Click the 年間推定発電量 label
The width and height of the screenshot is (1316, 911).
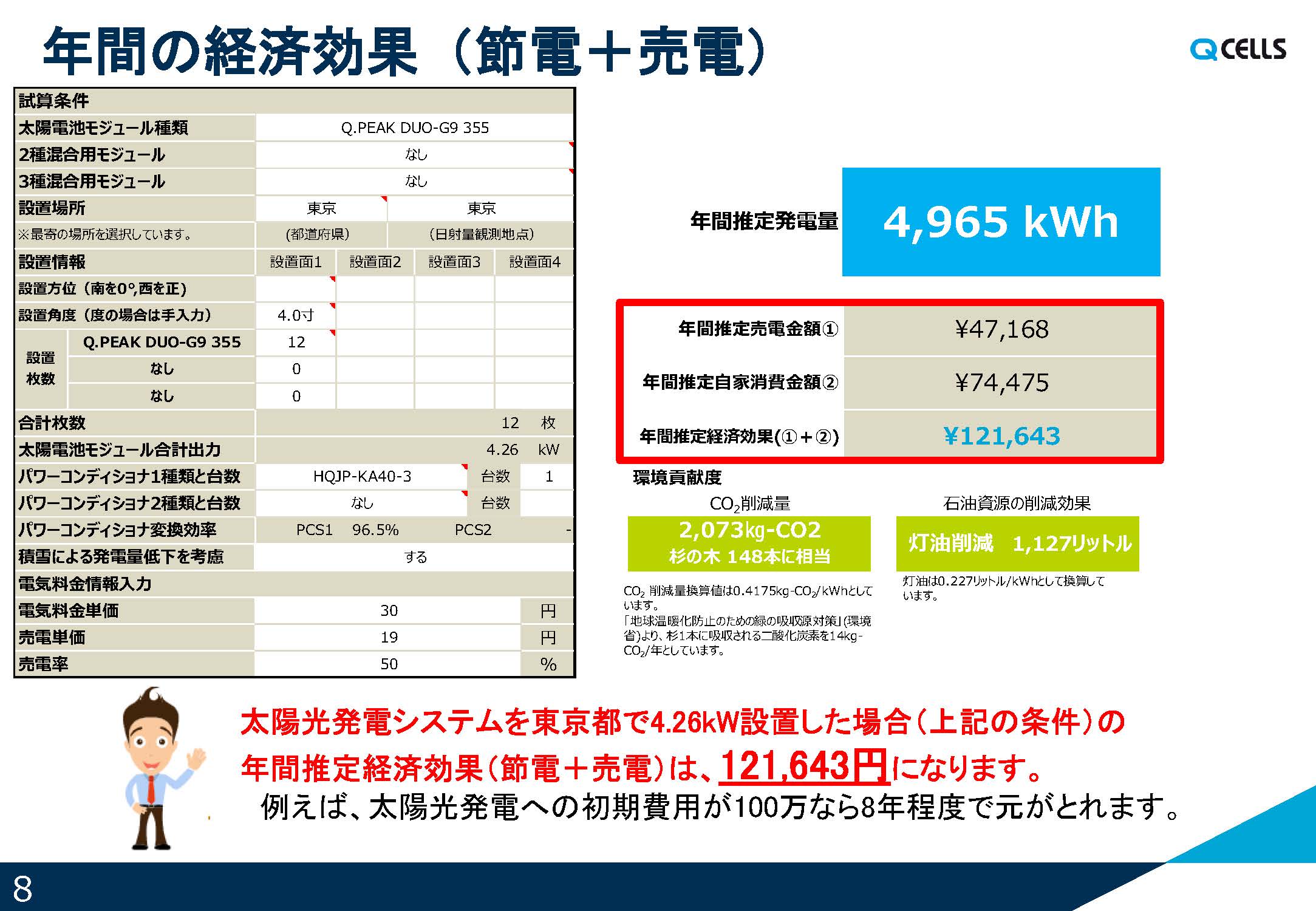click(764, 221)
